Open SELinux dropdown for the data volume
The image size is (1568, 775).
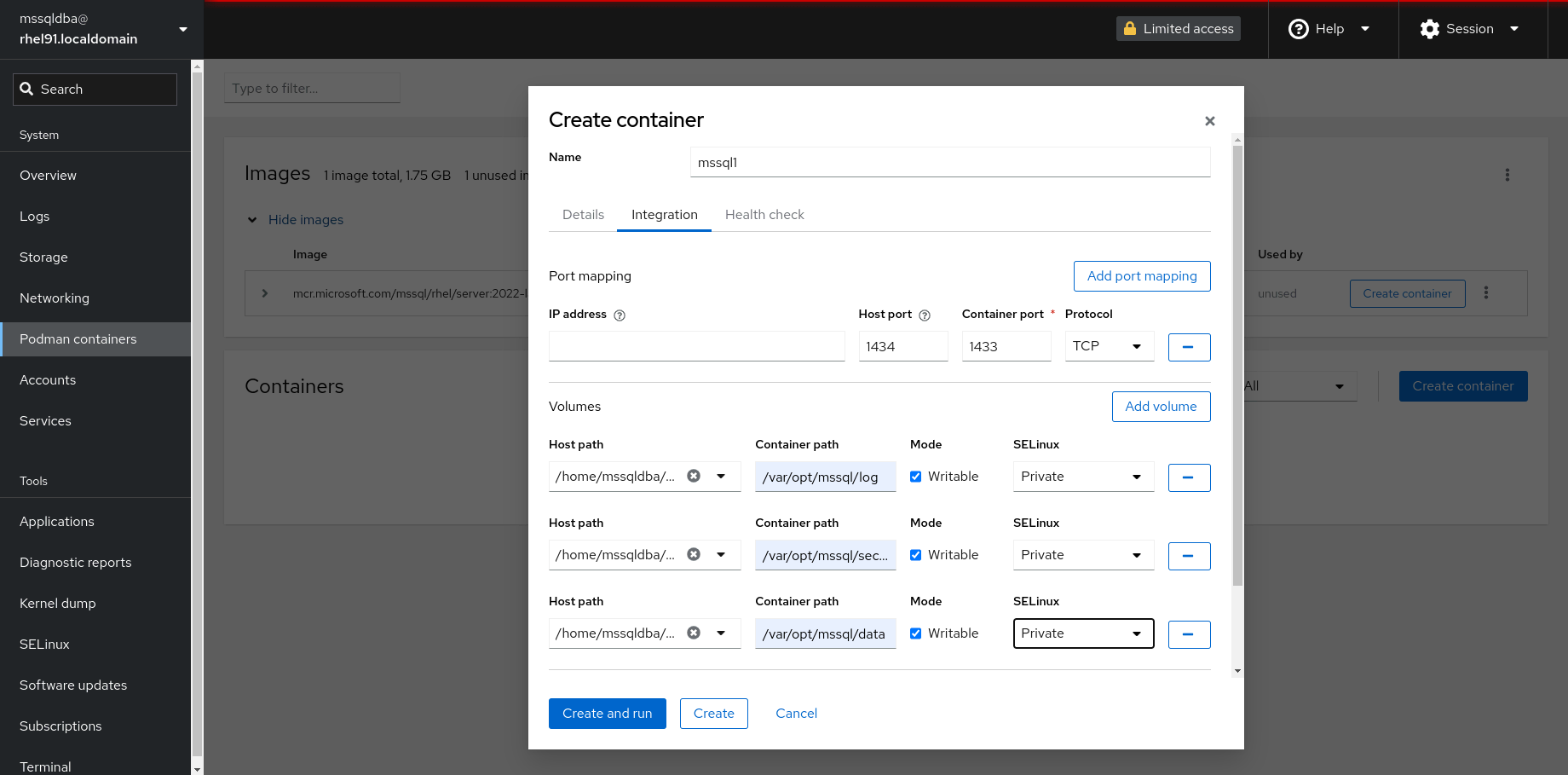pyautogui.click(x=1082, y=633)
